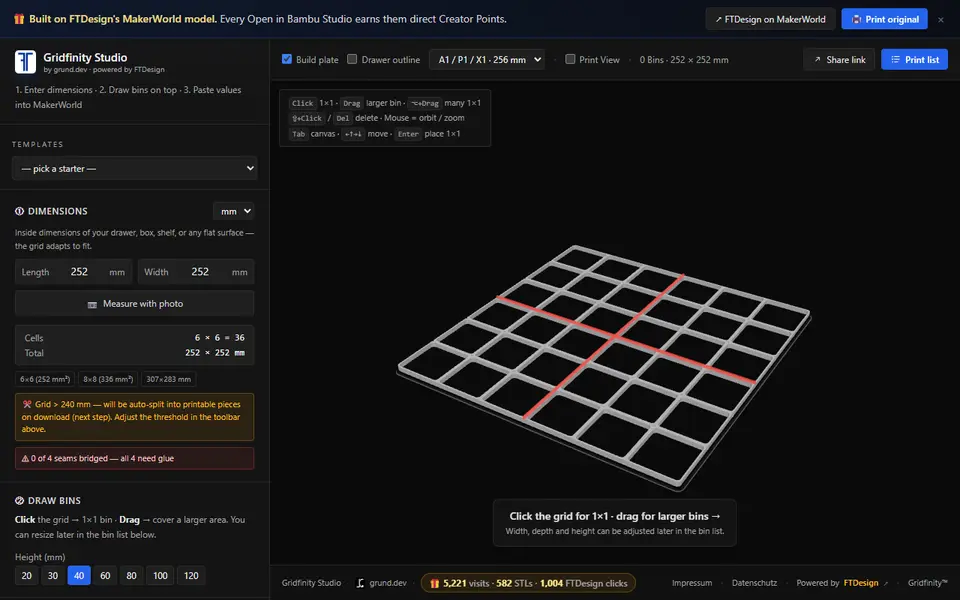Enable the Print View checkbox

pos(570,59)
